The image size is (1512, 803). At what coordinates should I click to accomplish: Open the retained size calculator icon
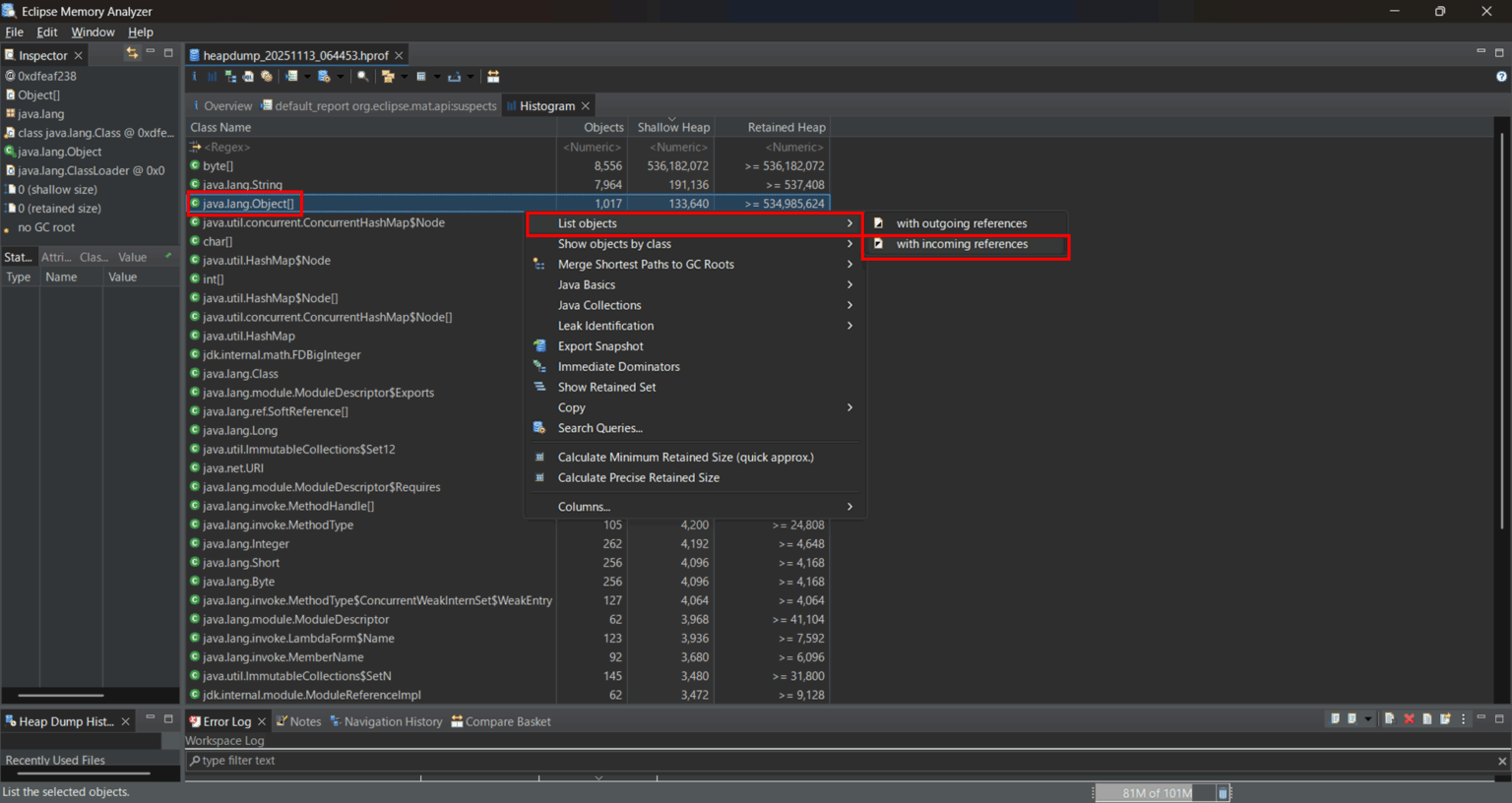[419, 76]
